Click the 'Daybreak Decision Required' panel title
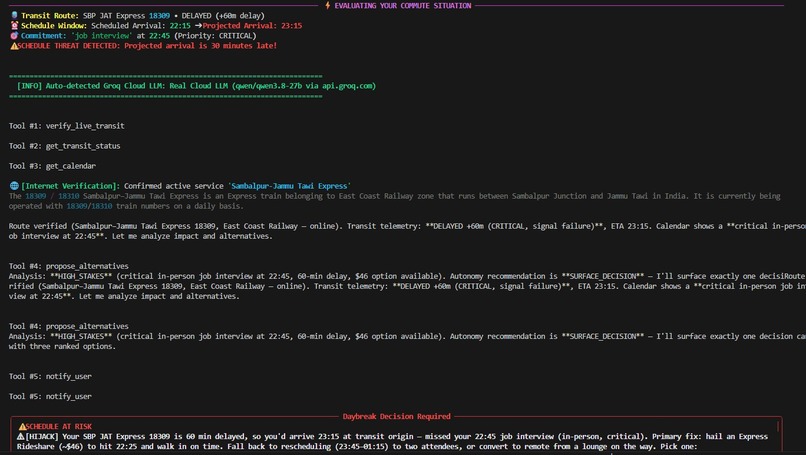 [x=396, y=416]
